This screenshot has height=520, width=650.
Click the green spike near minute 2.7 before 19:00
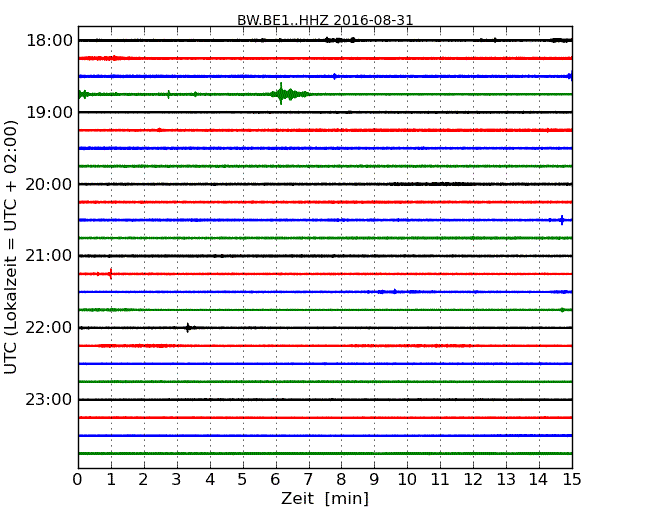coord(168,94)
